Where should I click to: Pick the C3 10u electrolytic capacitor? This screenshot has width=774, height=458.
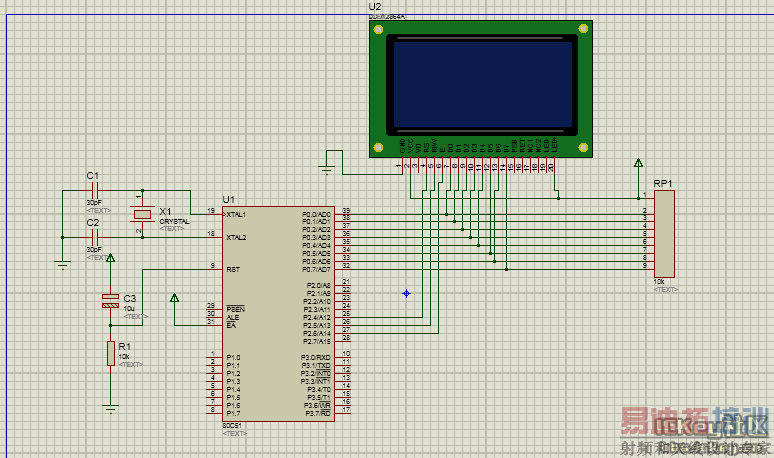pyautogui.click(x=110, y=300)
